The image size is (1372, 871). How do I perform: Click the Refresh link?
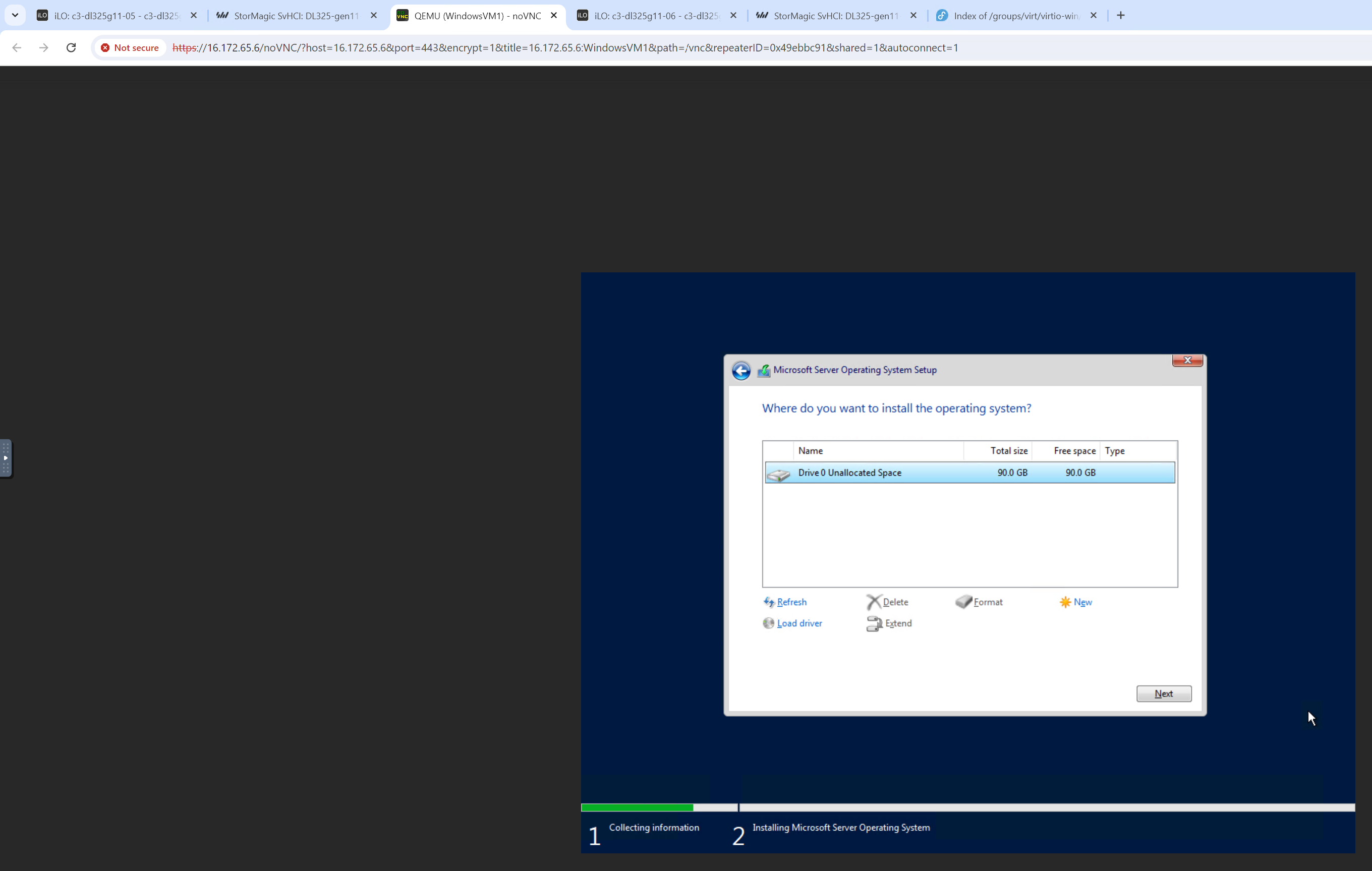coord(791,602)
